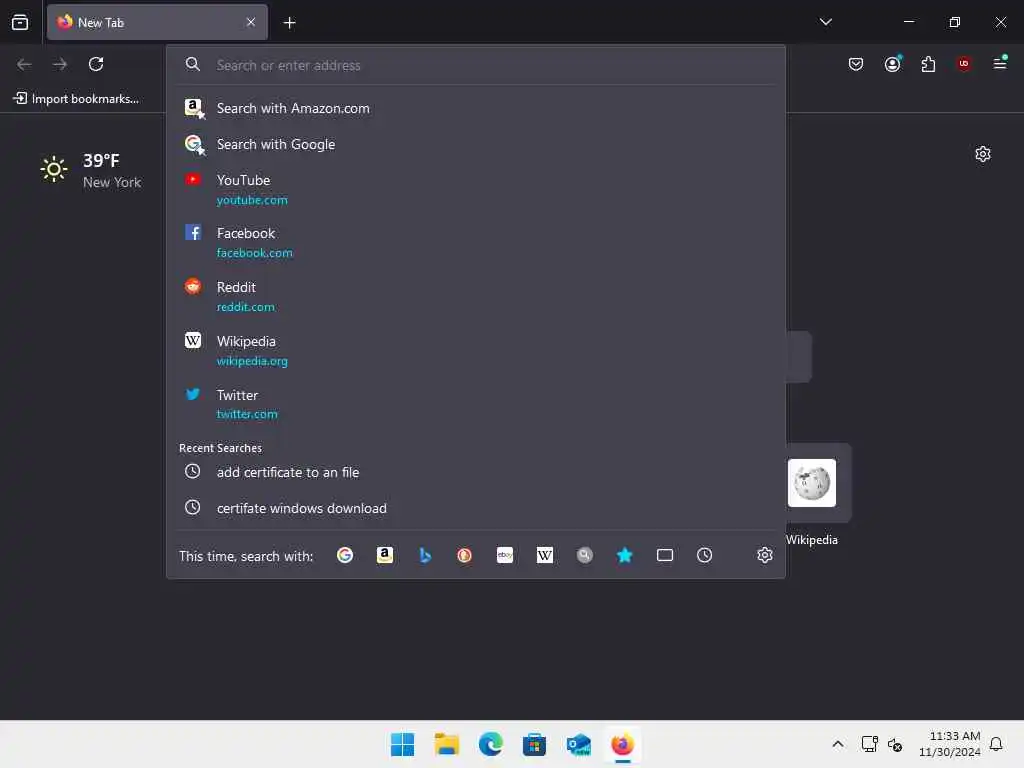Open Microsoft Store from taskbar

[534, 744]
